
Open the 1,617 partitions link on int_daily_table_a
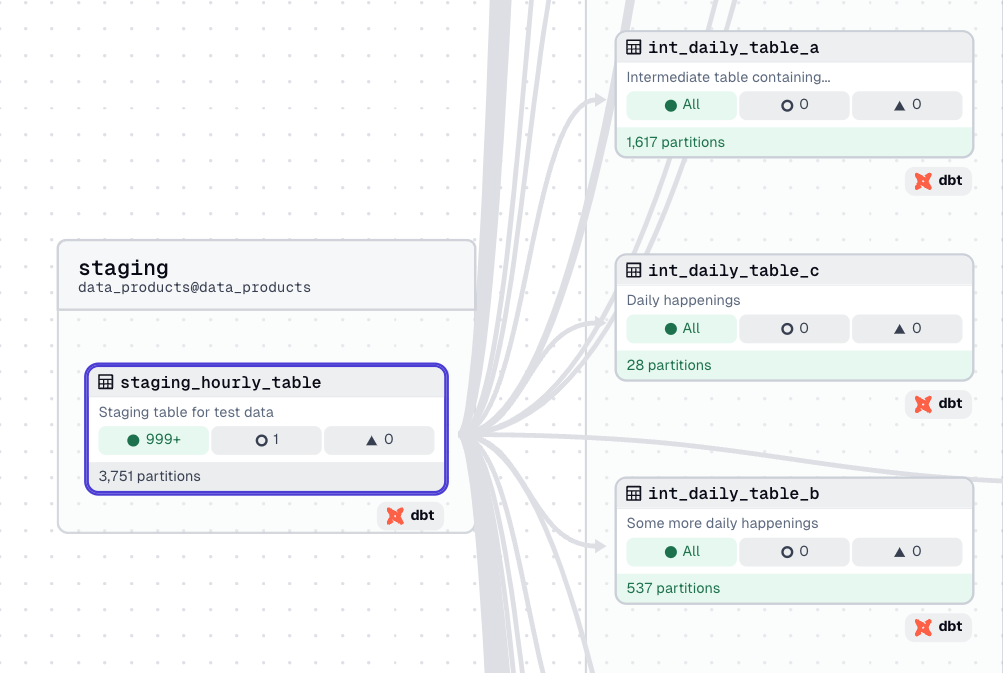[x=675, y=142]
